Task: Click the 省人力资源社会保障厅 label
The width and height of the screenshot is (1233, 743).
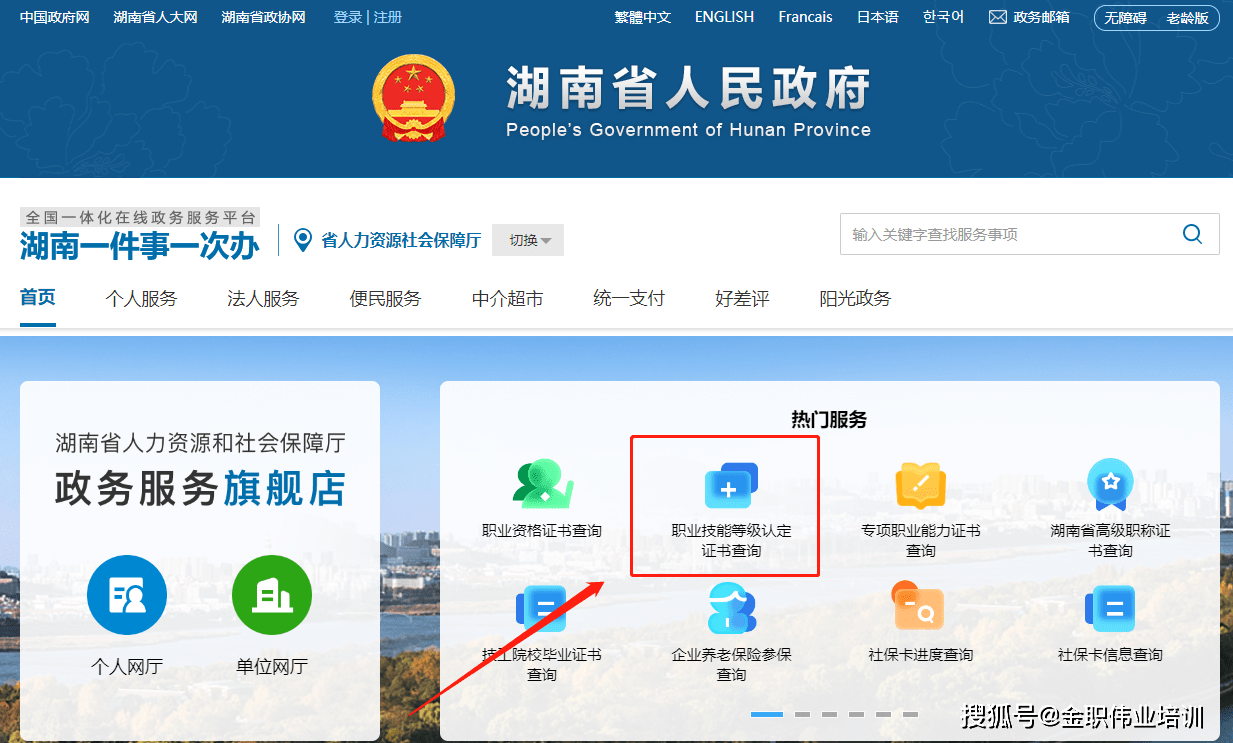Action: coord(401,240)
